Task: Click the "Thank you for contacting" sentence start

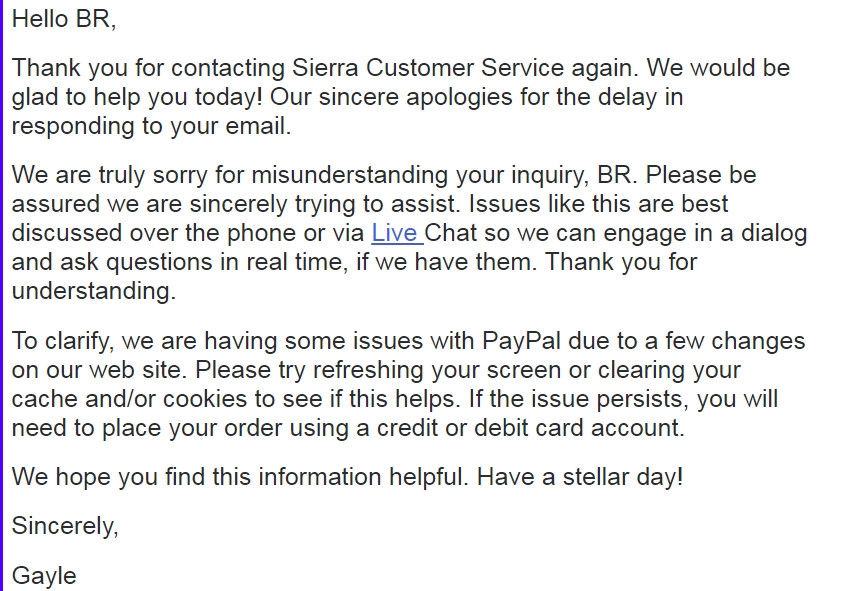Action: (x=148, y=68)
